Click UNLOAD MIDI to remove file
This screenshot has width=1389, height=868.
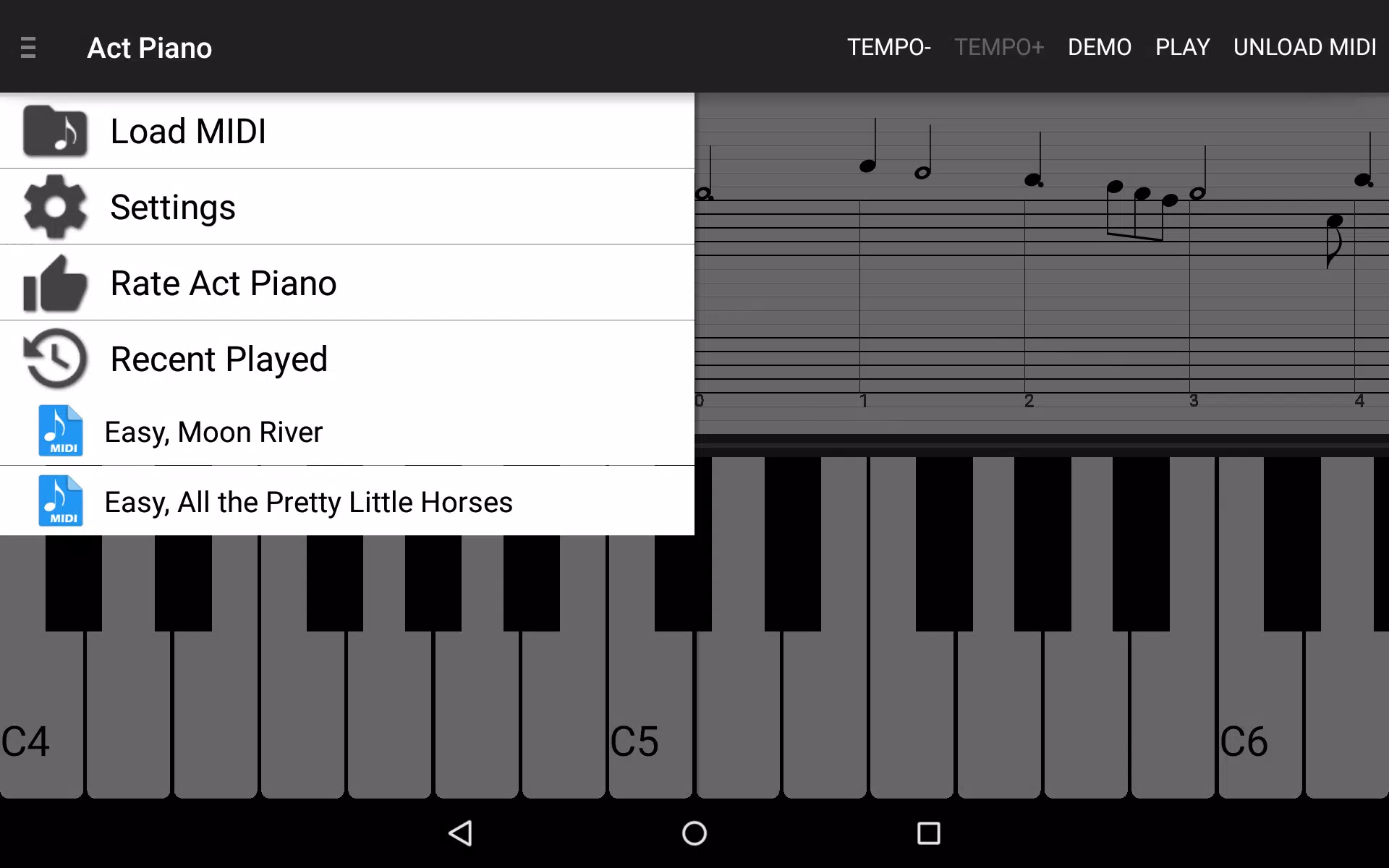point(1305,47)
